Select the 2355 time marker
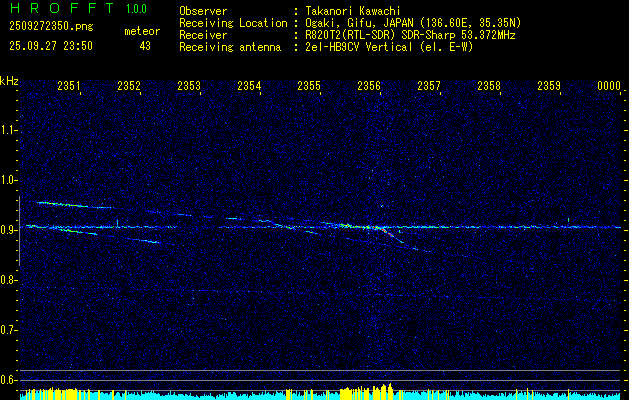The width and height of the screenshot is (629, 400). (309, 85)
